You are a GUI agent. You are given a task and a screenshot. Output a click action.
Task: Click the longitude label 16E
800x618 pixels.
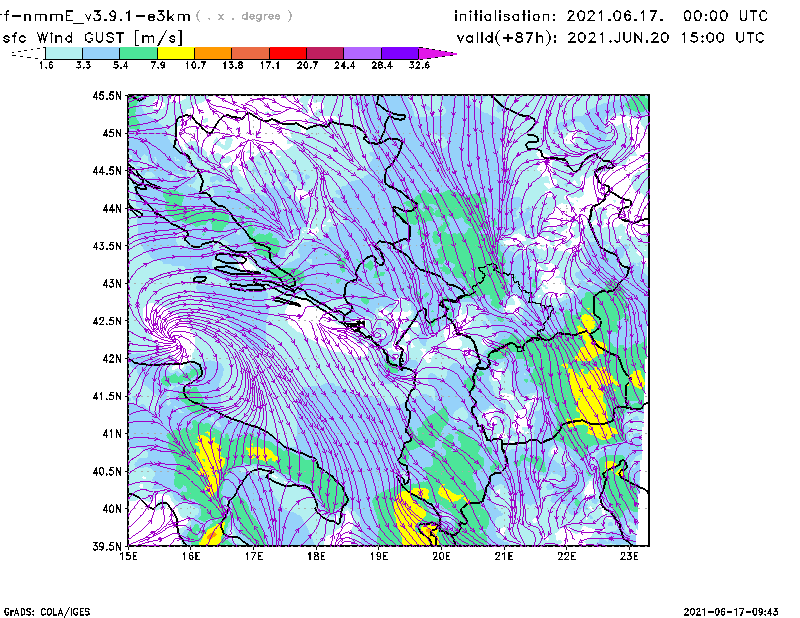tap(191, 556)
